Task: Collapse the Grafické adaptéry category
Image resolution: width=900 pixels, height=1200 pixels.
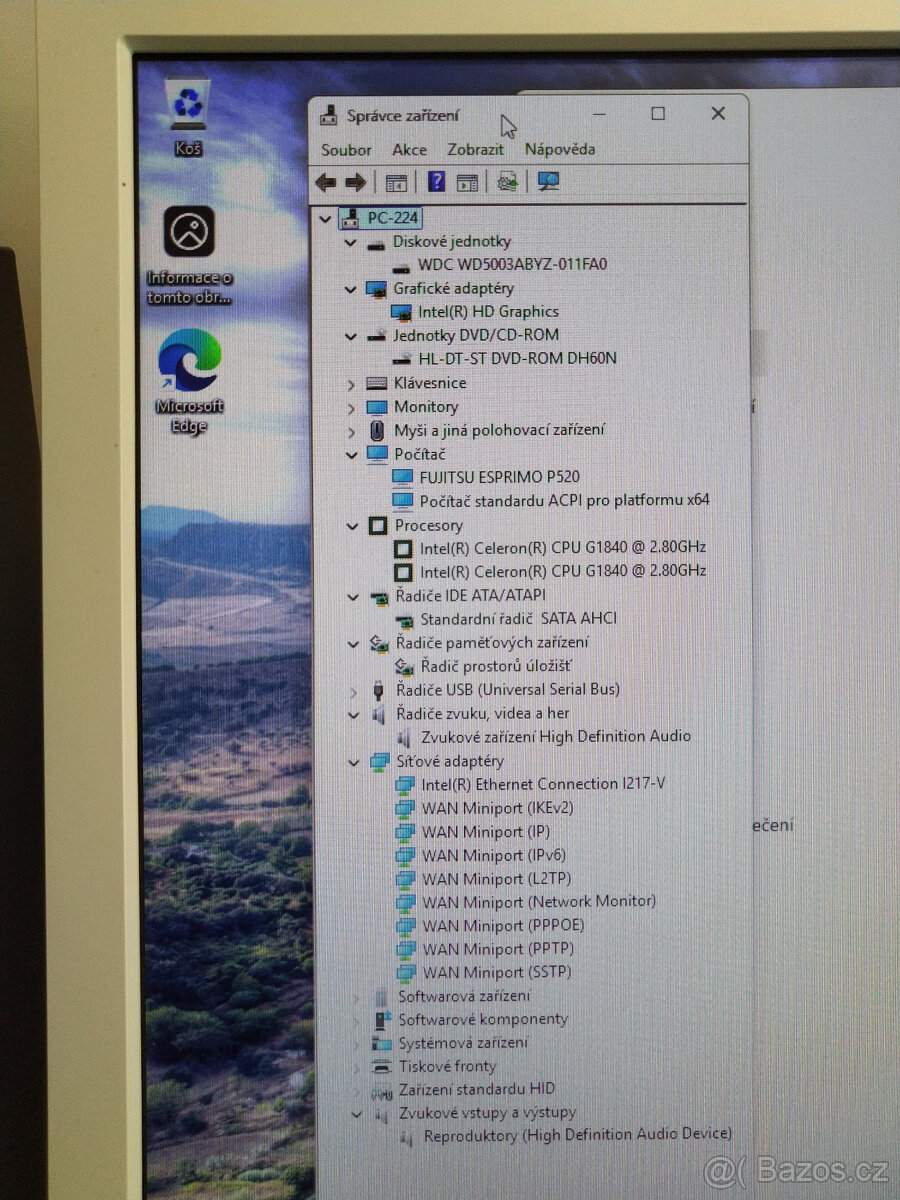Action: coord(350,289)
